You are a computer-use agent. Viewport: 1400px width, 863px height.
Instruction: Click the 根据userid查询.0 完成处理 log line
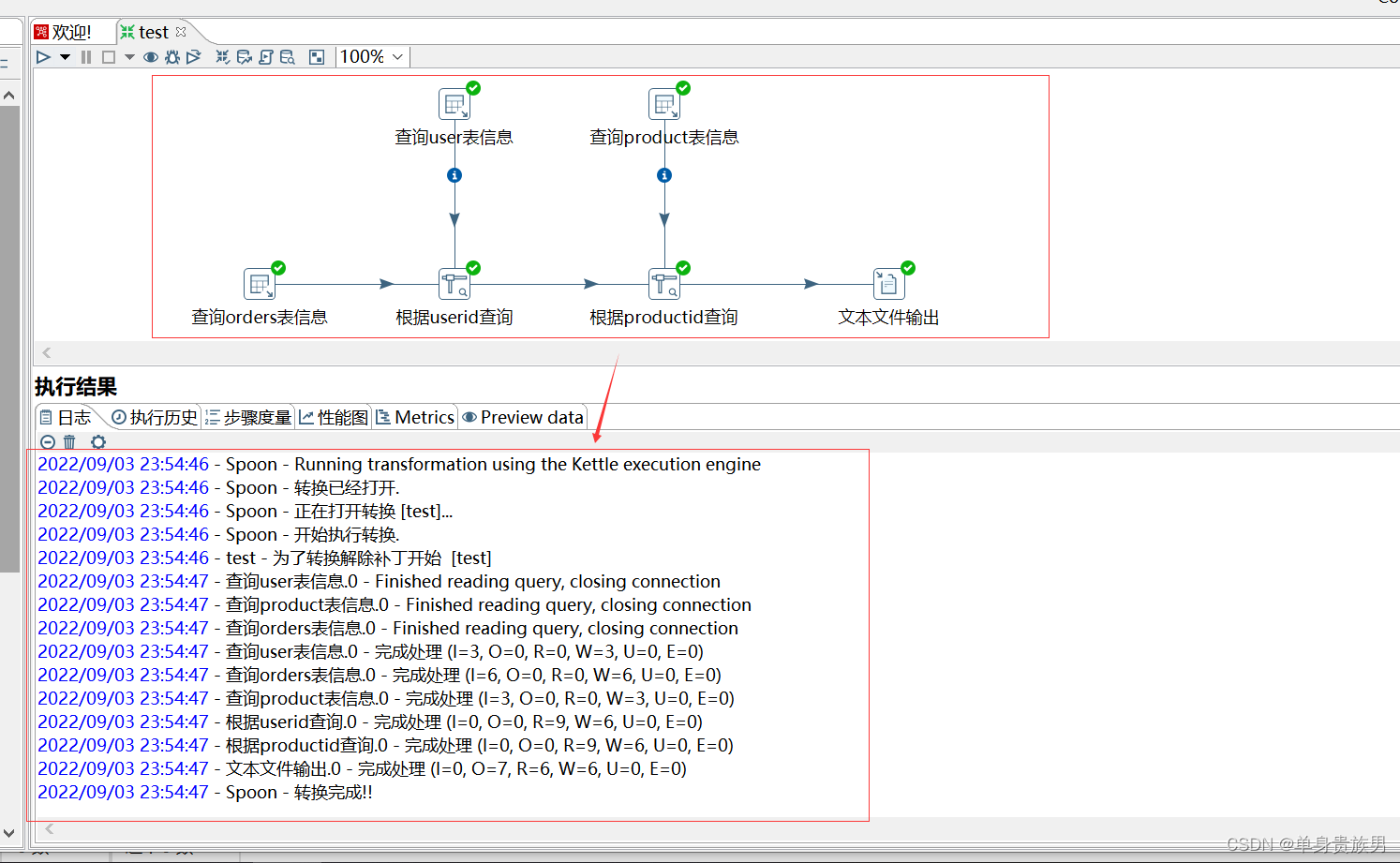coord(370,722)
